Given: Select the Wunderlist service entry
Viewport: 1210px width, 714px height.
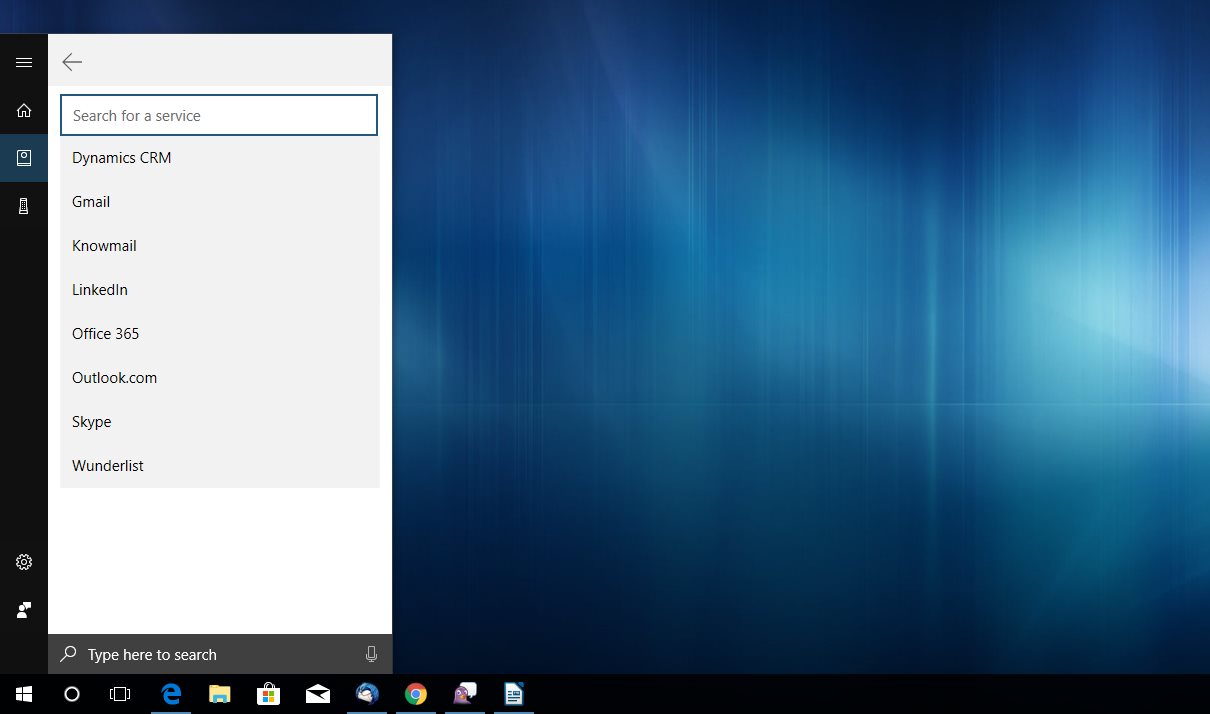Looking at the screenshot, I should 107,465.
